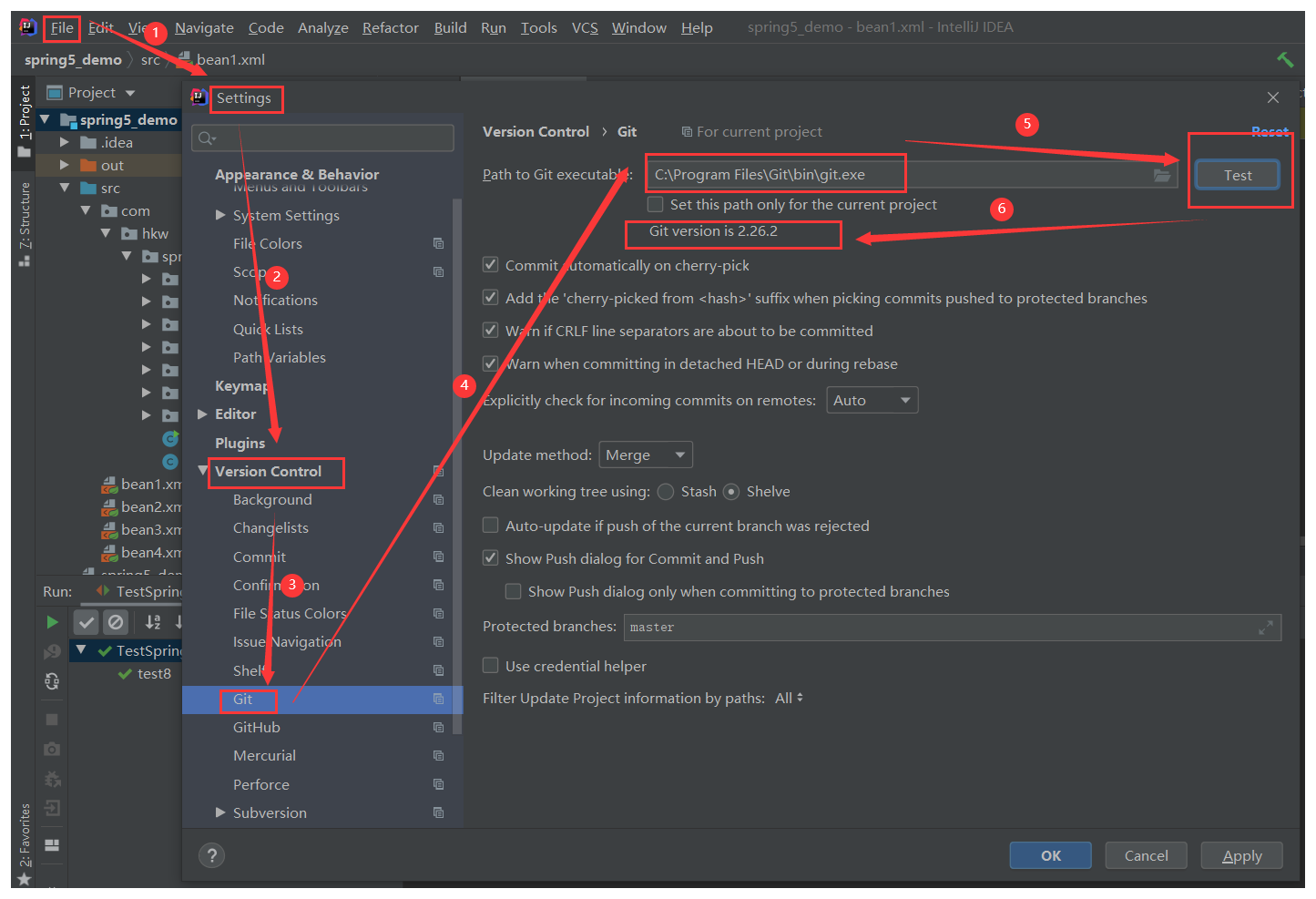Click the project-level icon beside File Colors

pyautogui.click(x=438, y=243)
